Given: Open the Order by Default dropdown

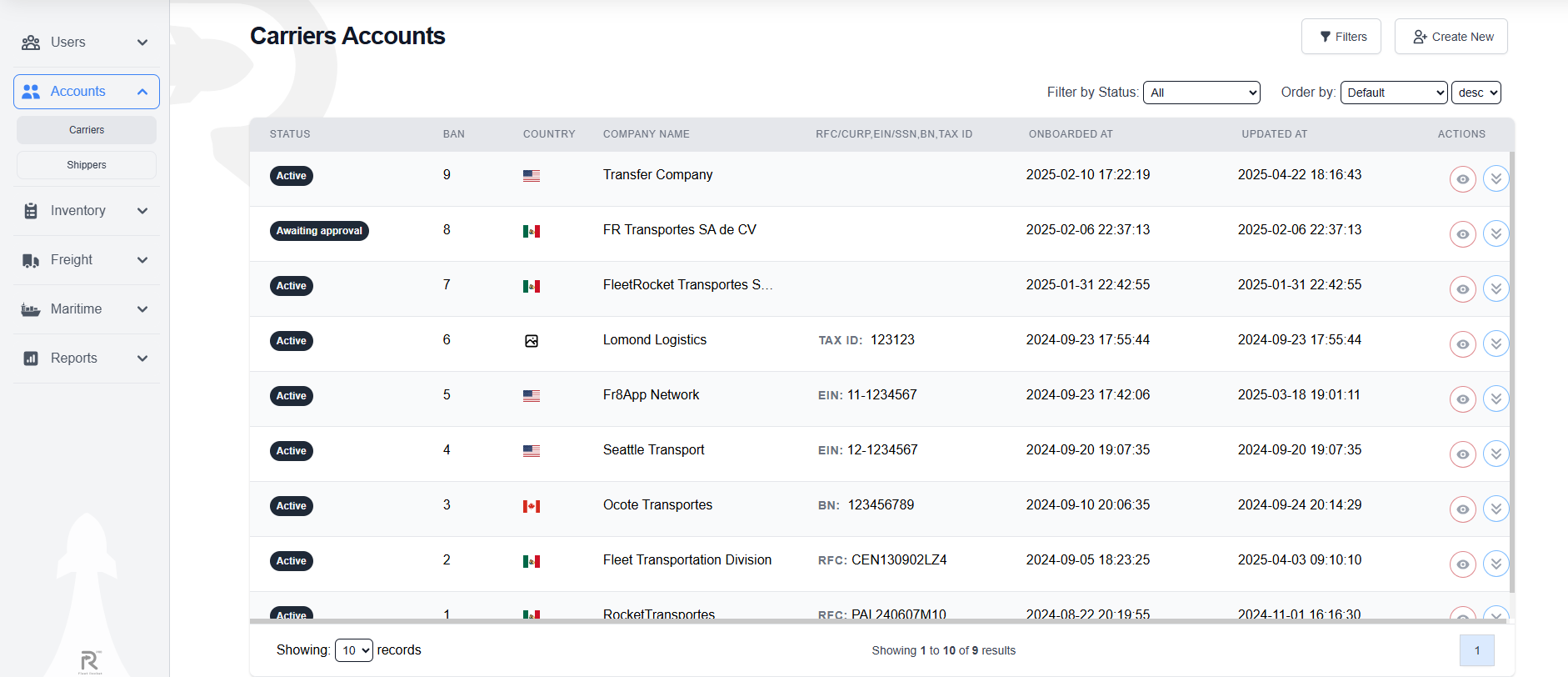Looking at the screenshot, I should [1394, 93].
